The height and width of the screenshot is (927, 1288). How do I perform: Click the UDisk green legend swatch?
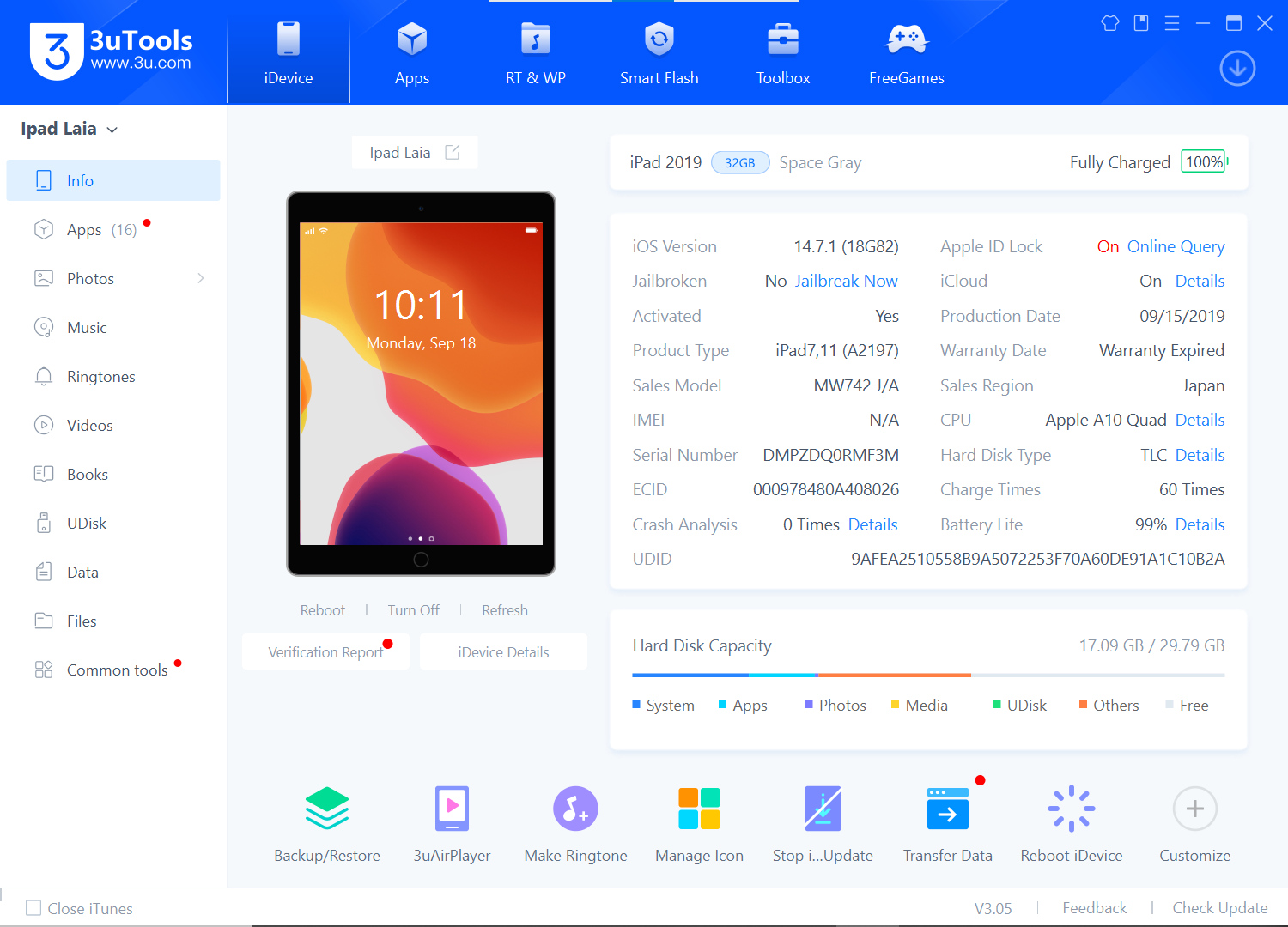click(997, 705)
